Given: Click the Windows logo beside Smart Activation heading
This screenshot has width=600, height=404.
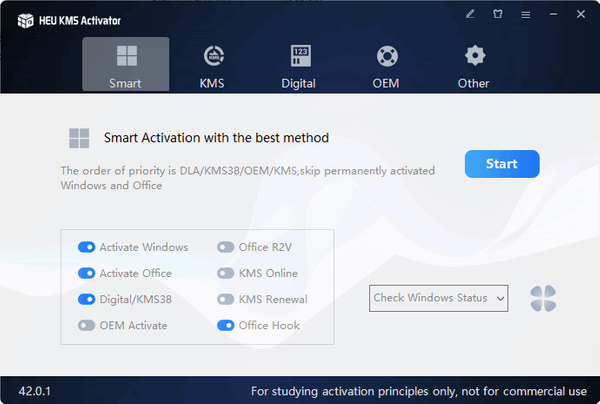Looking at the screenshot, I should [79, 138].
